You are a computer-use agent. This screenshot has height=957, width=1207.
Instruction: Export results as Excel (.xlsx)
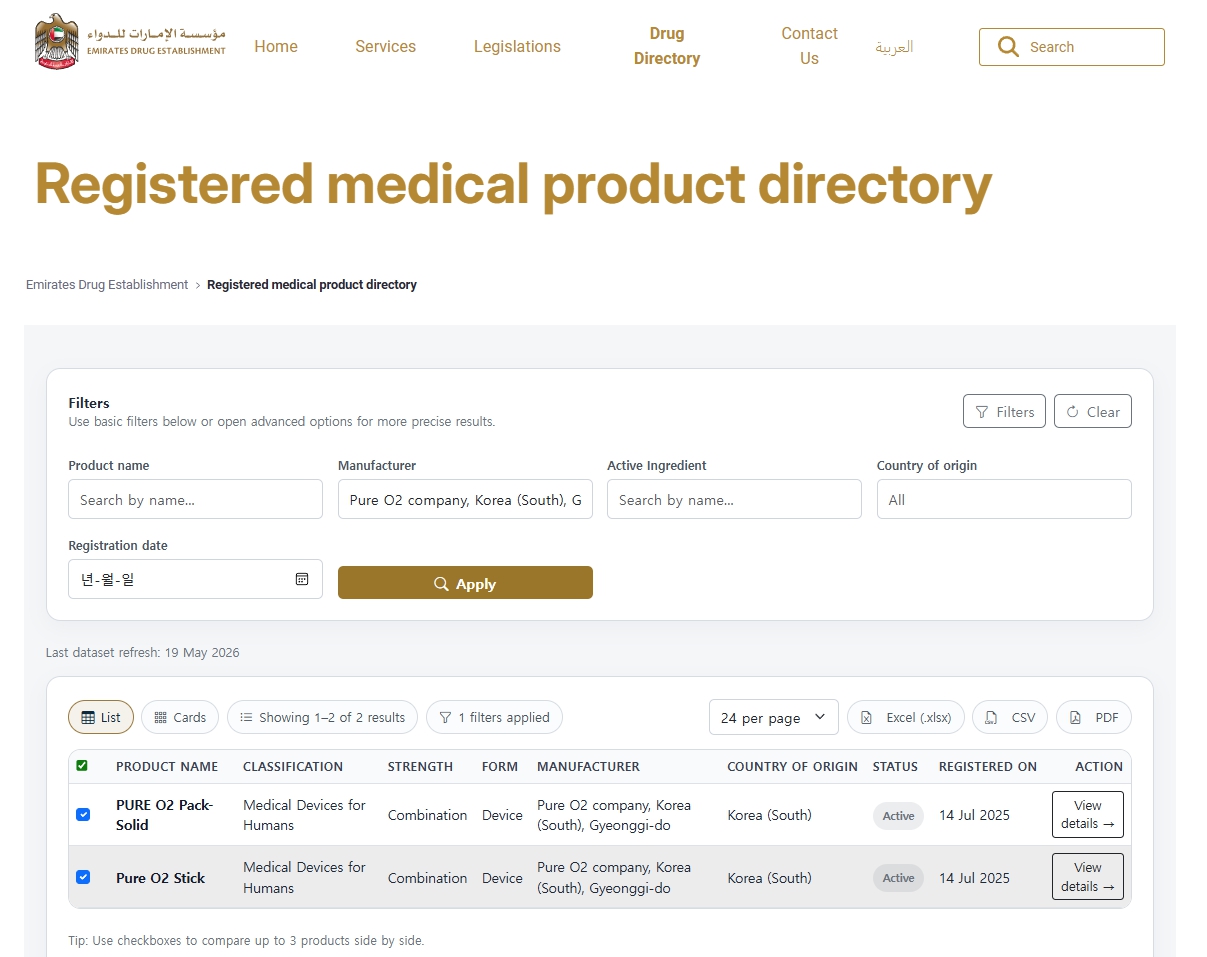coord(906,717)
